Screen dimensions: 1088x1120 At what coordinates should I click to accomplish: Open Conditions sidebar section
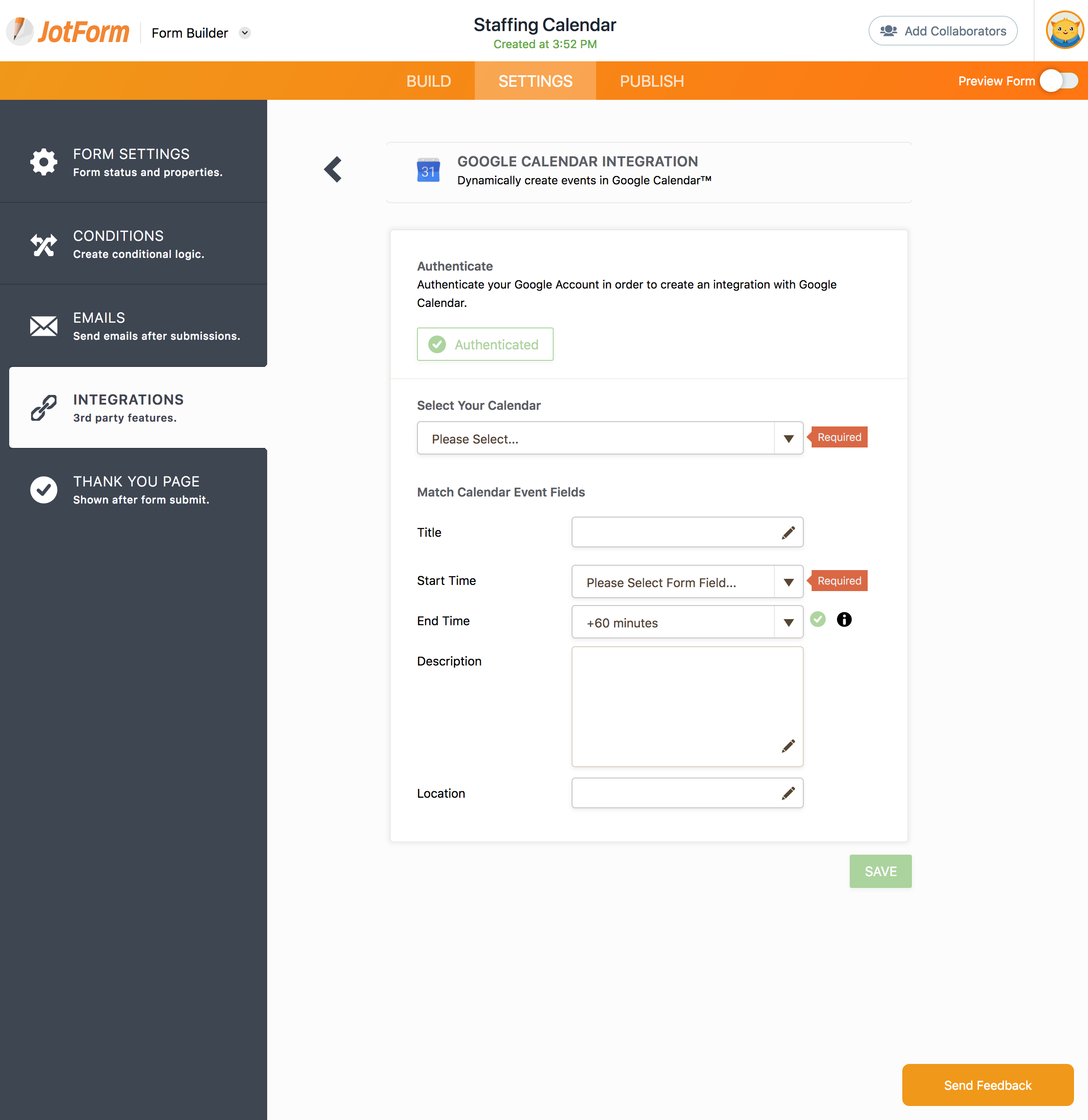[134, 244]
